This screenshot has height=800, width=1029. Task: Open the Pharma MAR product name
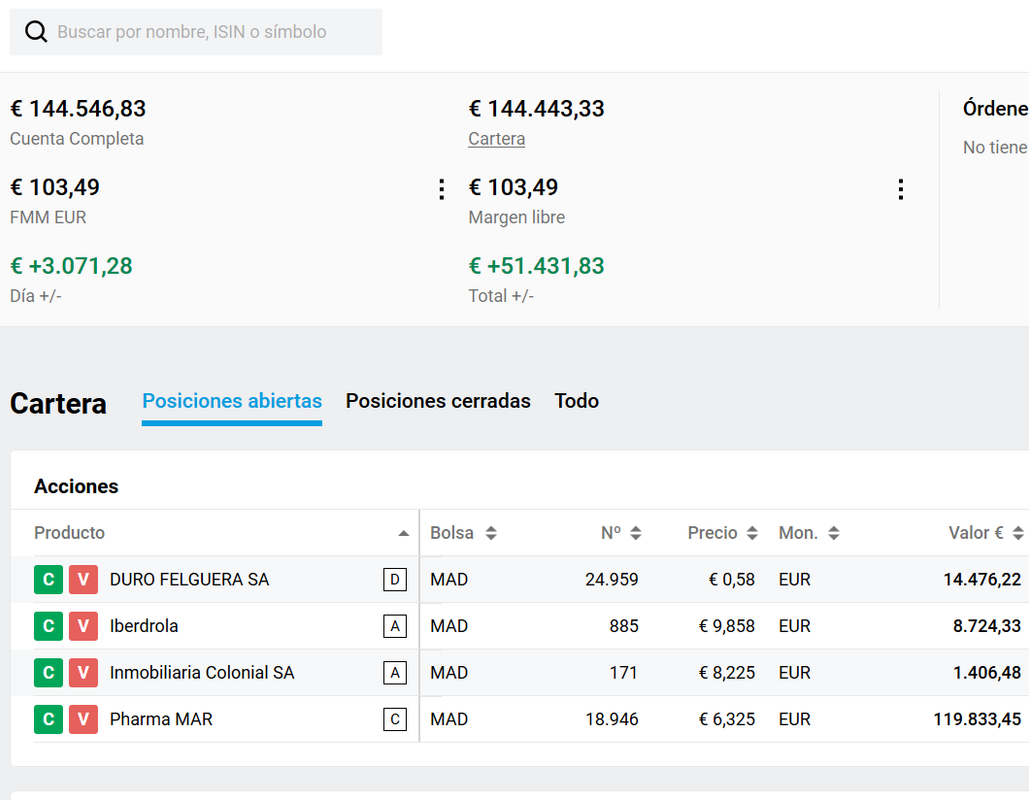pos(161,719)
